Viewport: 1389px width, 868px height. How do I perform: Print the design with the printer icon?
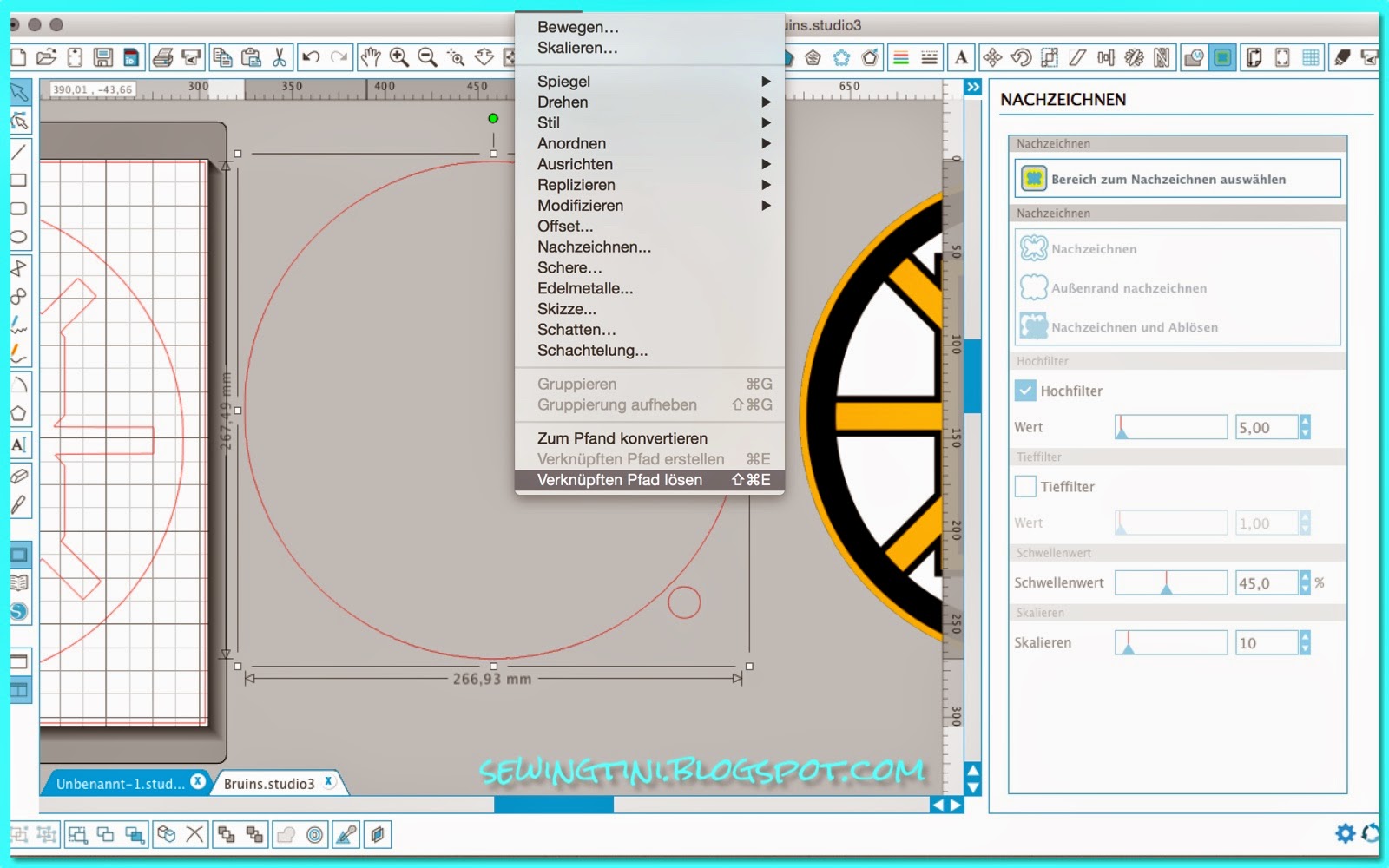point(162,58)
